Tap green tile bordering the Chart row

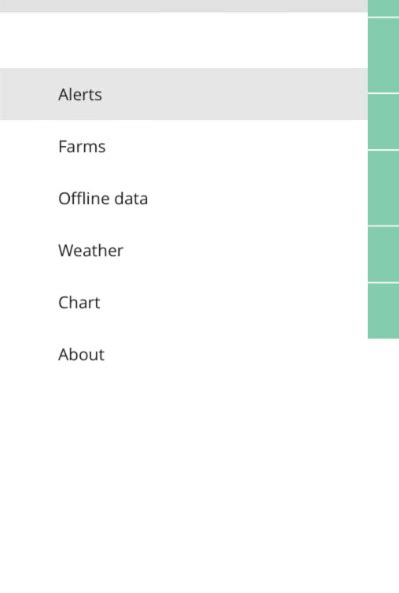(x=383, y=311)
